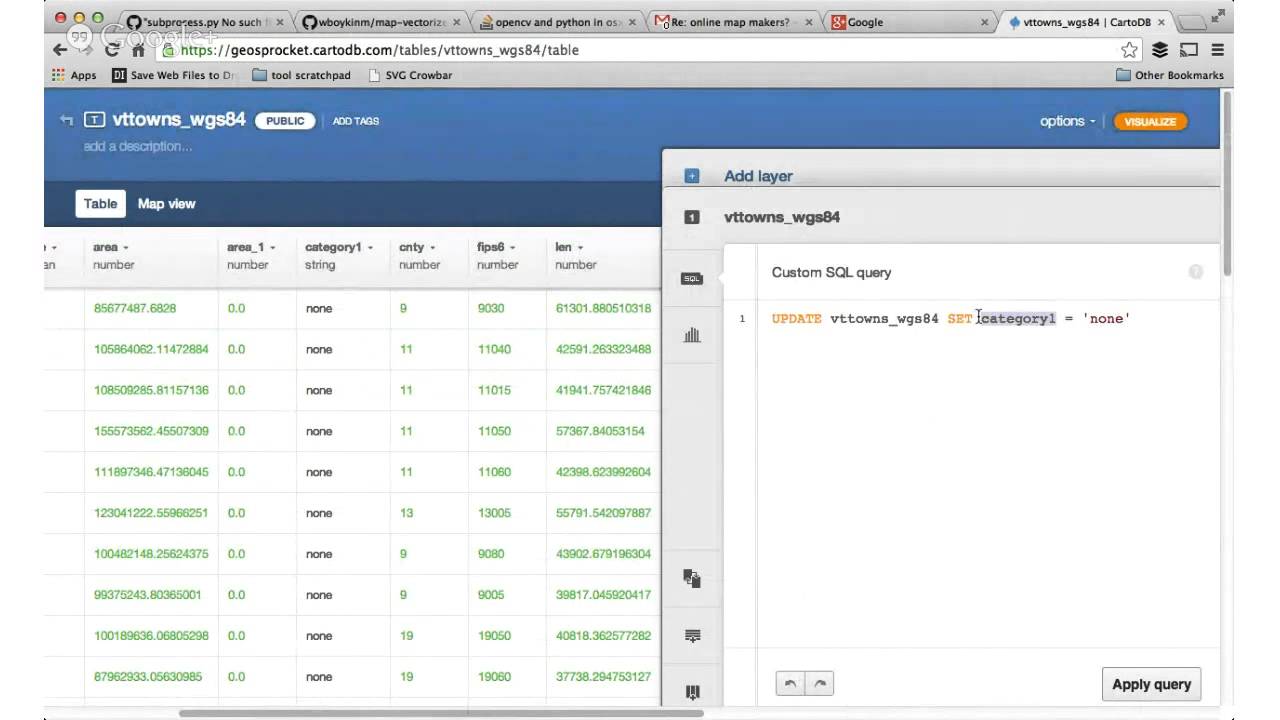Switch to Google browser tab

tap(910, 21)
